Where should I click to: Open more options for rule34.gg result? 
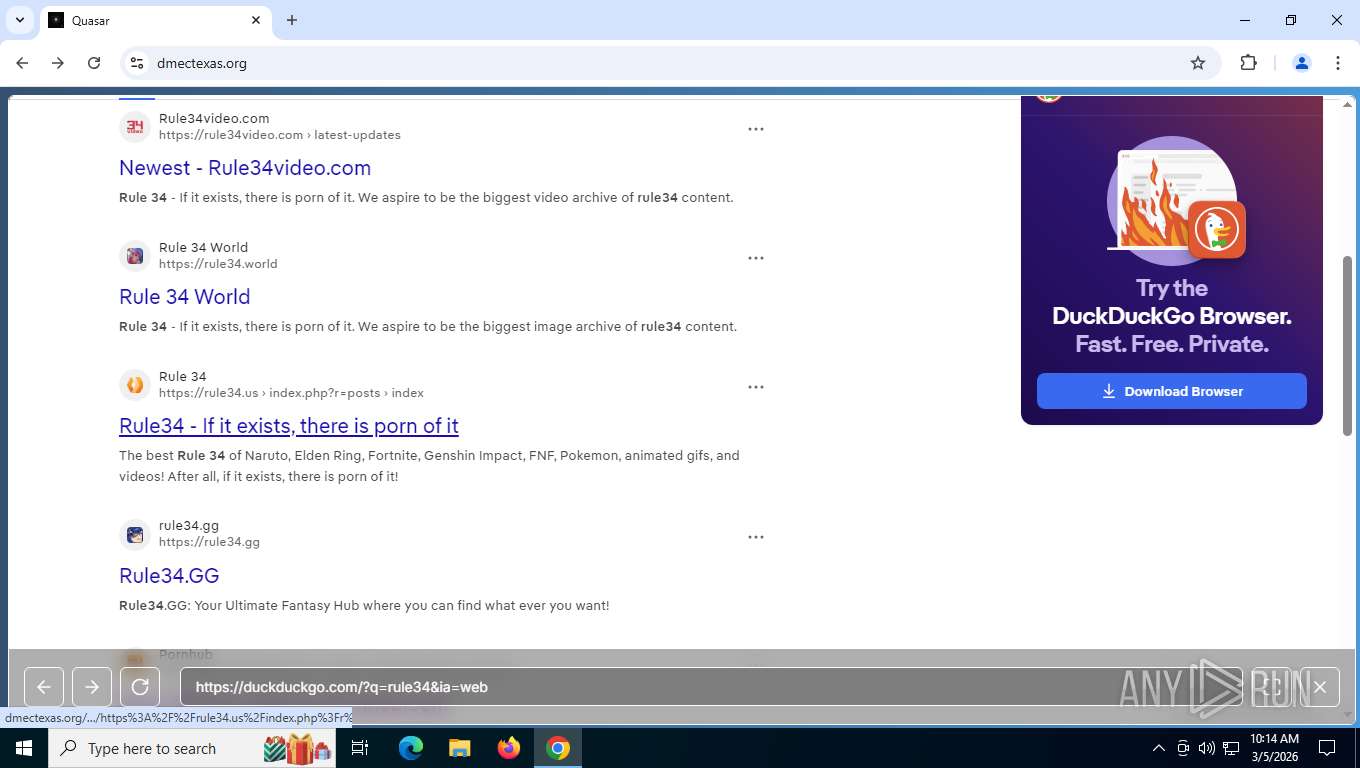756,536
